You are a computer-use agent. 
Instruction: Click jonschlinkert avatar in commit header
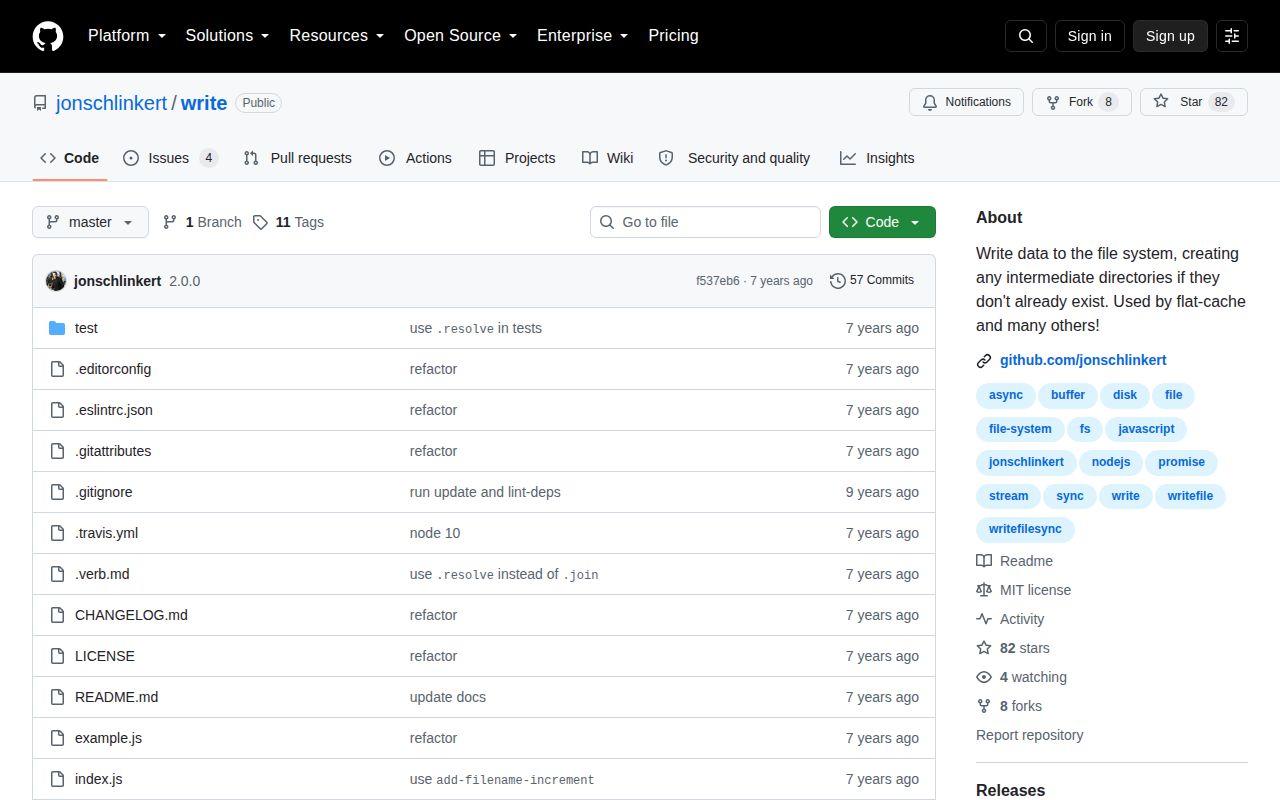coord(56,281)
